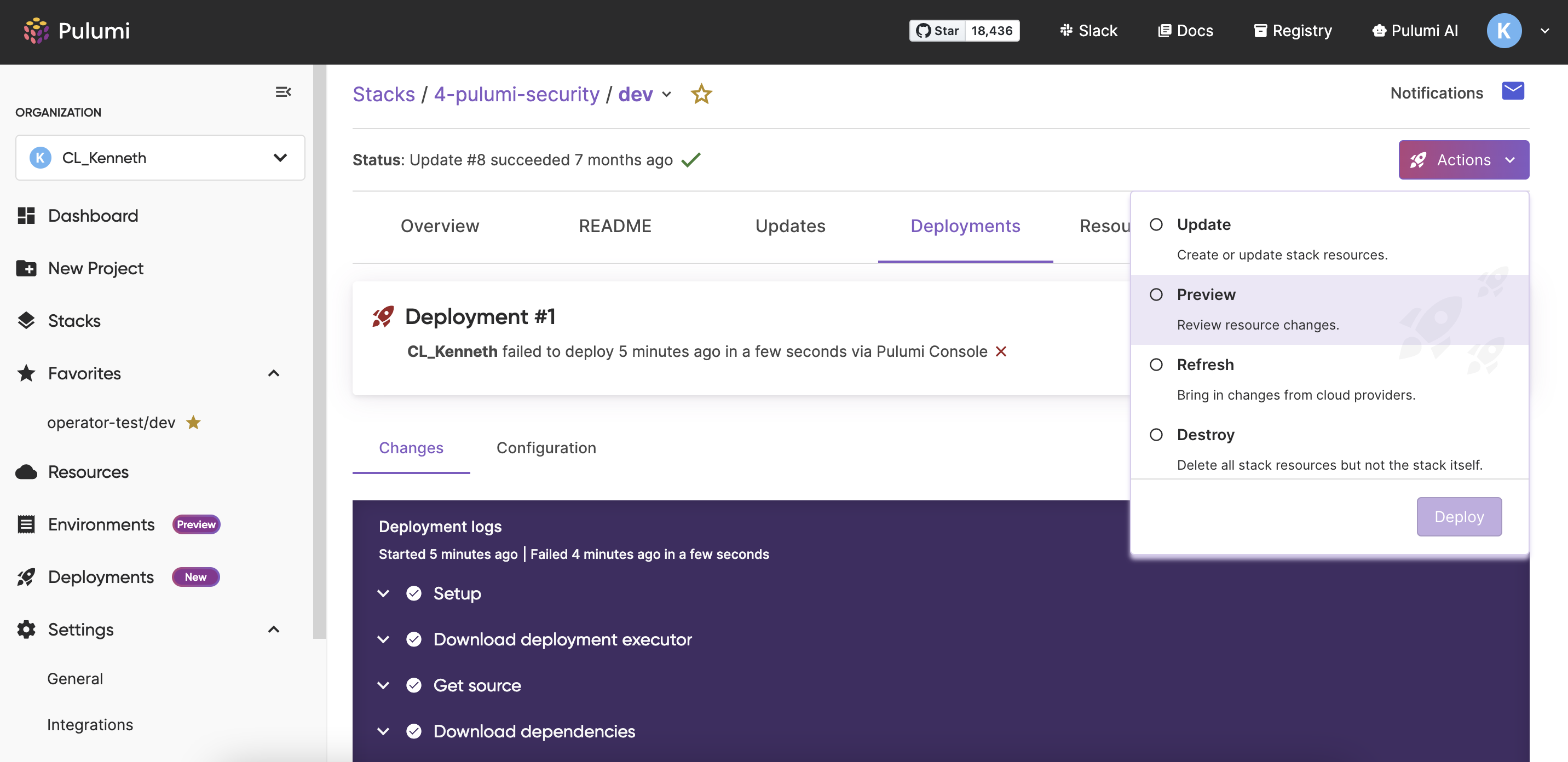Click the K user avatar
The height and width of the screenshot is (762, 1568).
click(1503, 31)
